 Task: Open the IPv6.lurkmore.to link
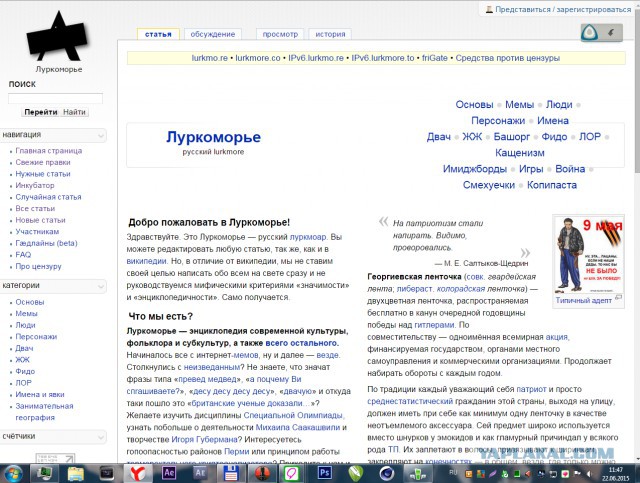tap(383, 58)
